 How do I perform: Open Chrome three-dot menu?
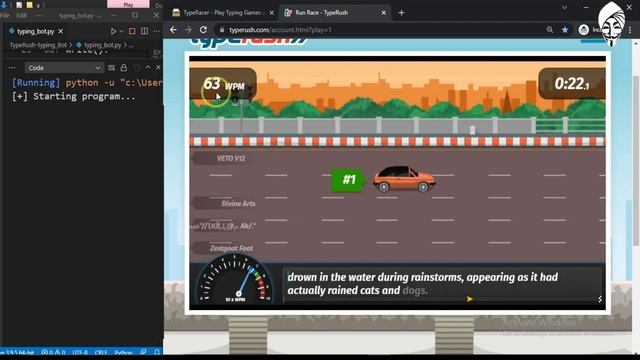point(630,30)
